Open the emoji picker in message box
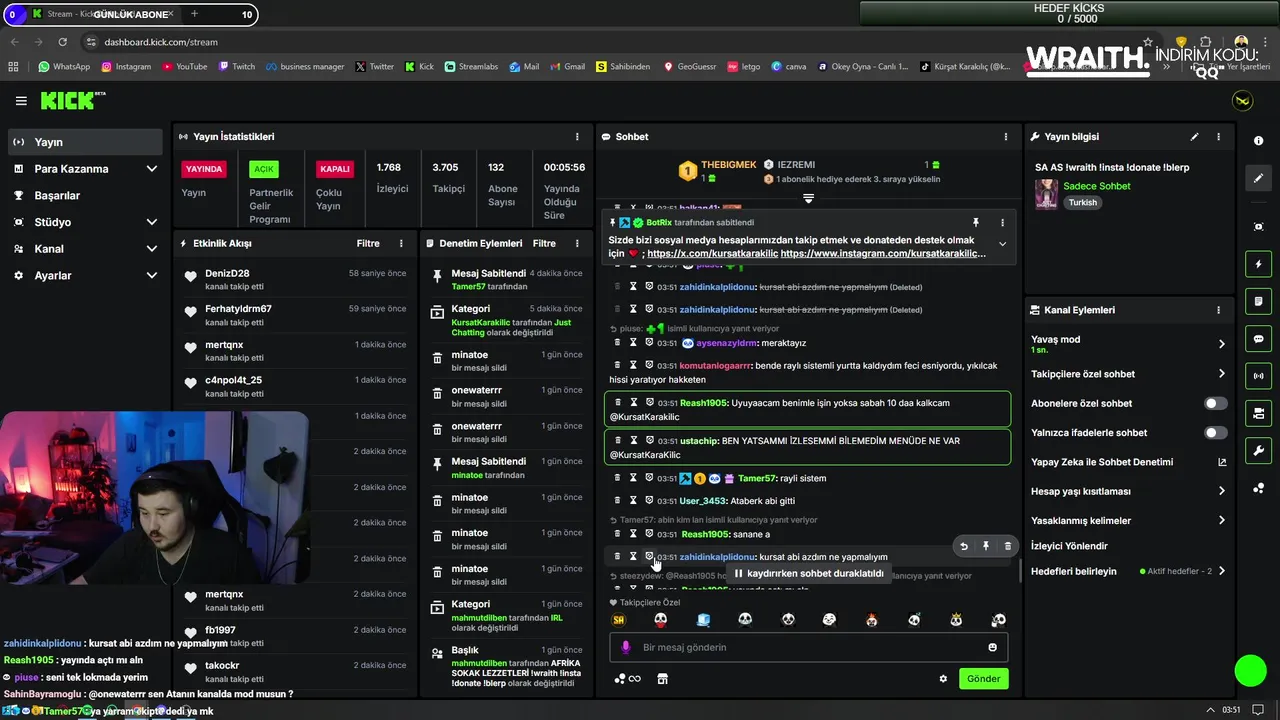 tap(993, 648)
